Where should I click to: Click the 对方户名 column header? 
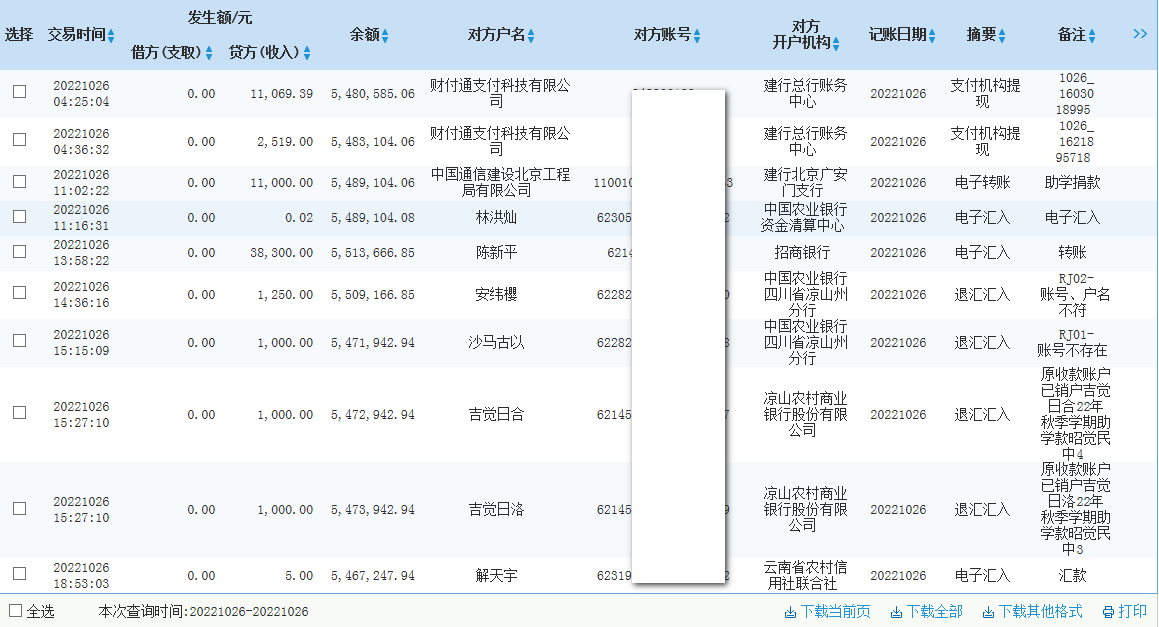pos(496,35)
